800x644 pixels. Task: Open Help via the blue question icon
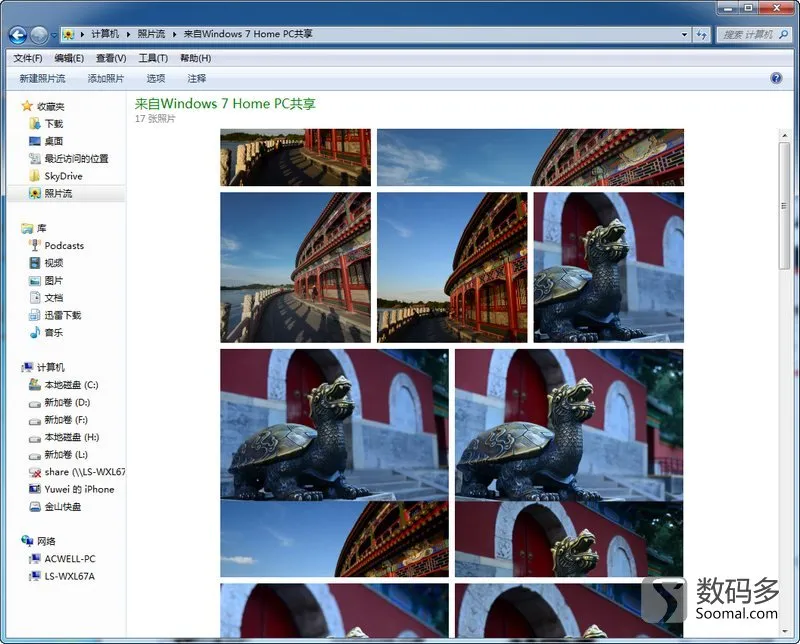776,78
